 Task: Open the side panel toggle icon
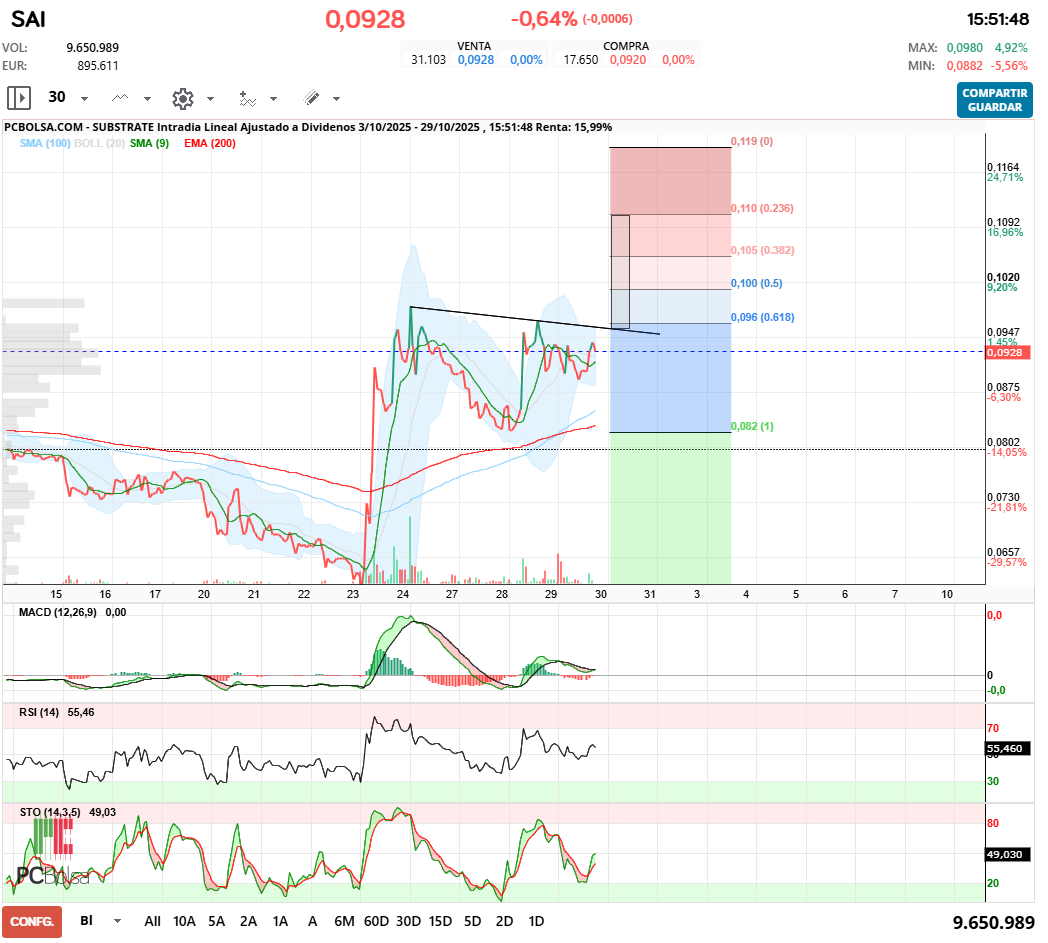[19, 98]
